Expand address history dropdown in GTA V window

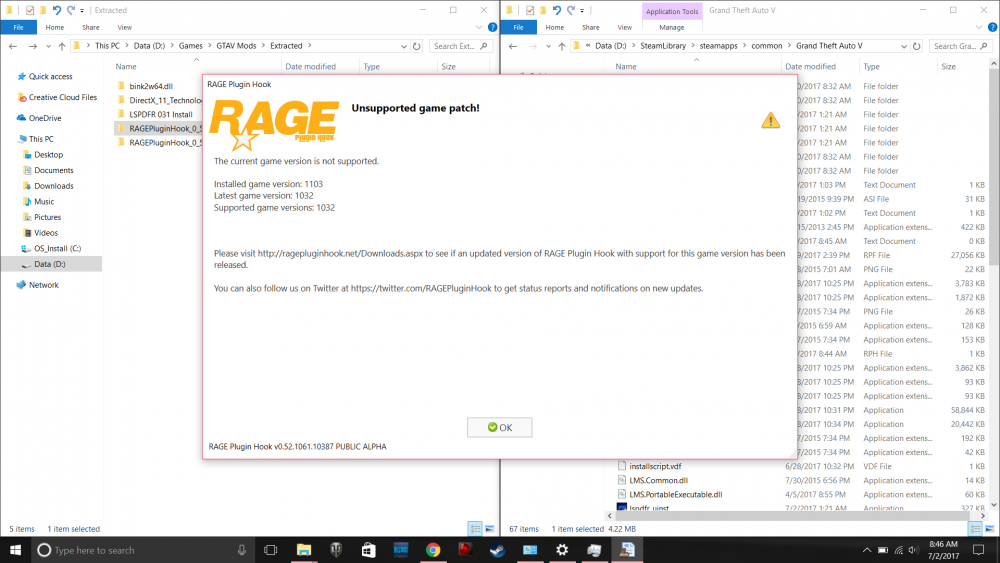pos(904,46)
